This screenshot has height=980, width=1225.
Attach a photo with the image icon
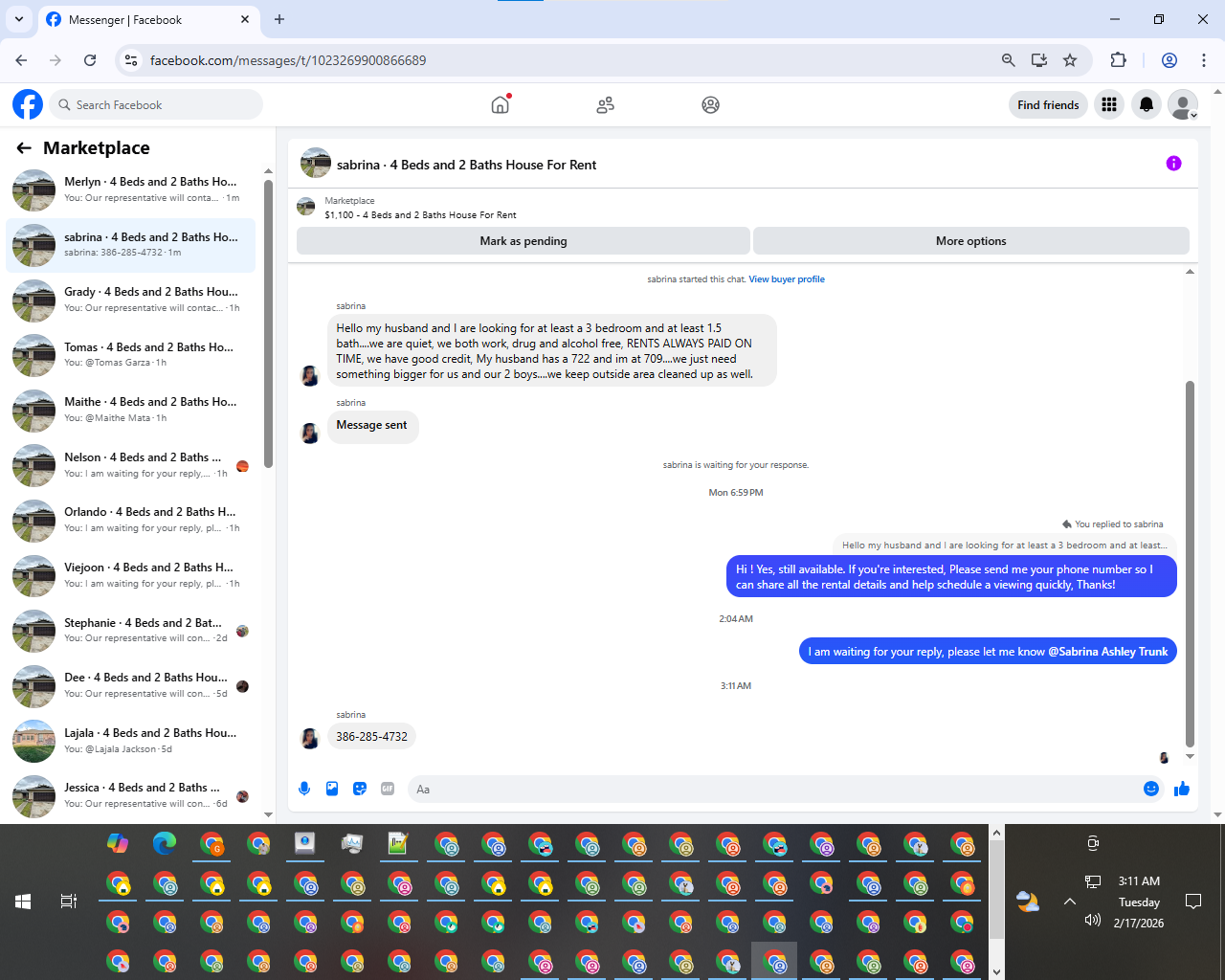(332, 789)
